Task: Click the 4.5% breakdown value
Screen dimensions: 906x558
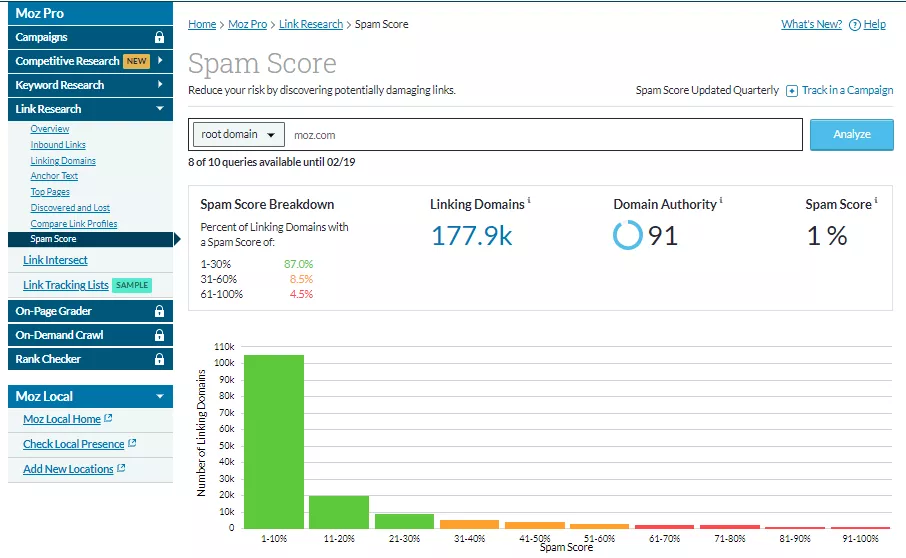Action: (x=301, y=295)
